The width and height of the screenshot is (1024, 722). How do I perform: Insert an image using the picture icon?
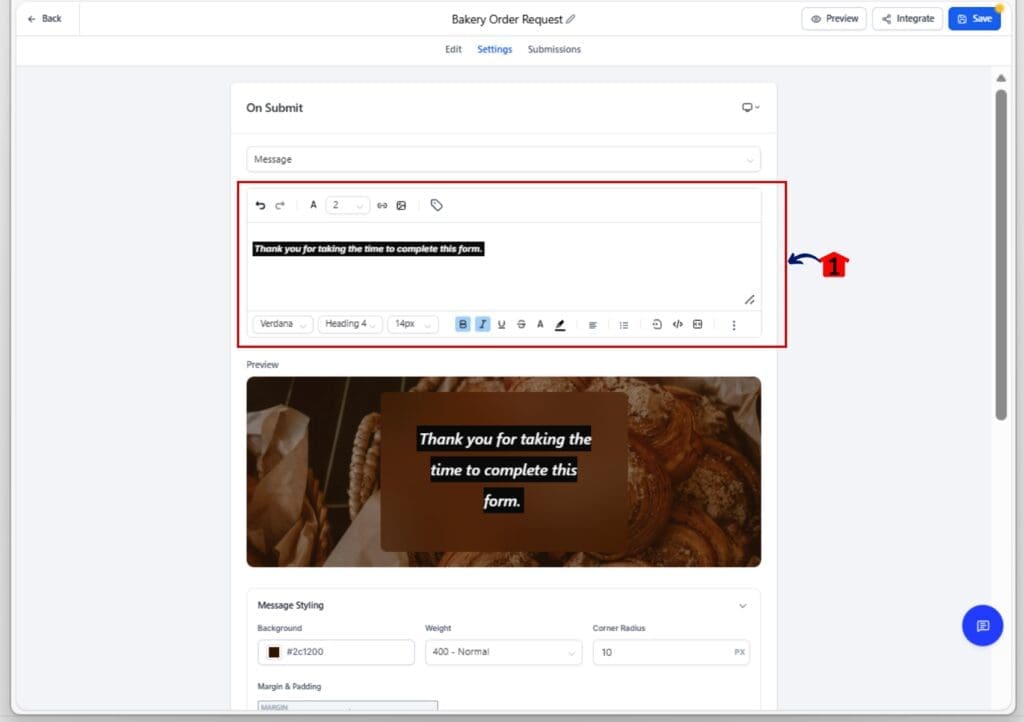pos(401,205)
